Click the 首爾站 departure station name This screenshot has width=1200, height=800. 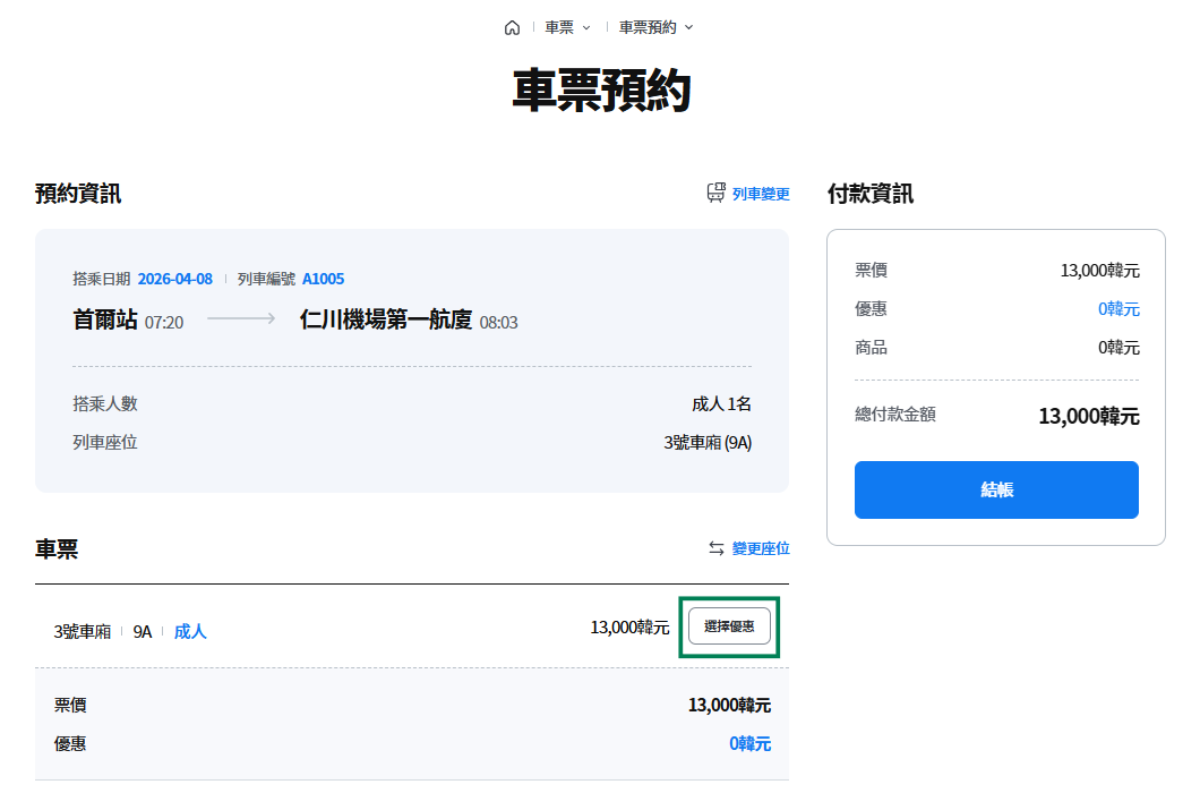pyautogui.click(x=105, y=320)
